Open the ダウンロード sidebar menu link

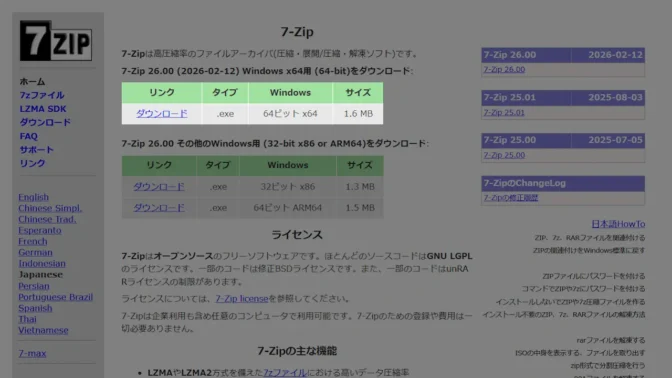tap(45, 123)
